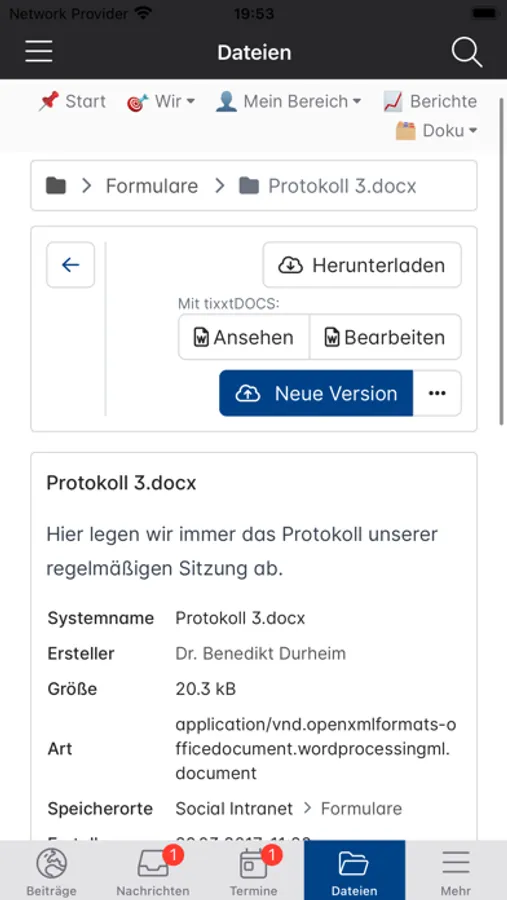Expand the Mein Bereich dropdown
507x900 pixels.
point(288,102)
